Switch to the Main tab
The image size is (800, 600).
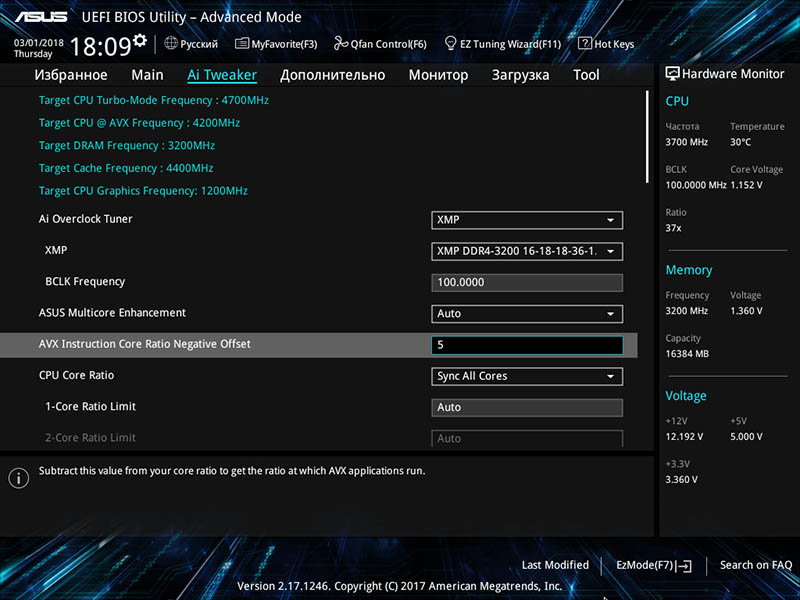pos(147,75)
